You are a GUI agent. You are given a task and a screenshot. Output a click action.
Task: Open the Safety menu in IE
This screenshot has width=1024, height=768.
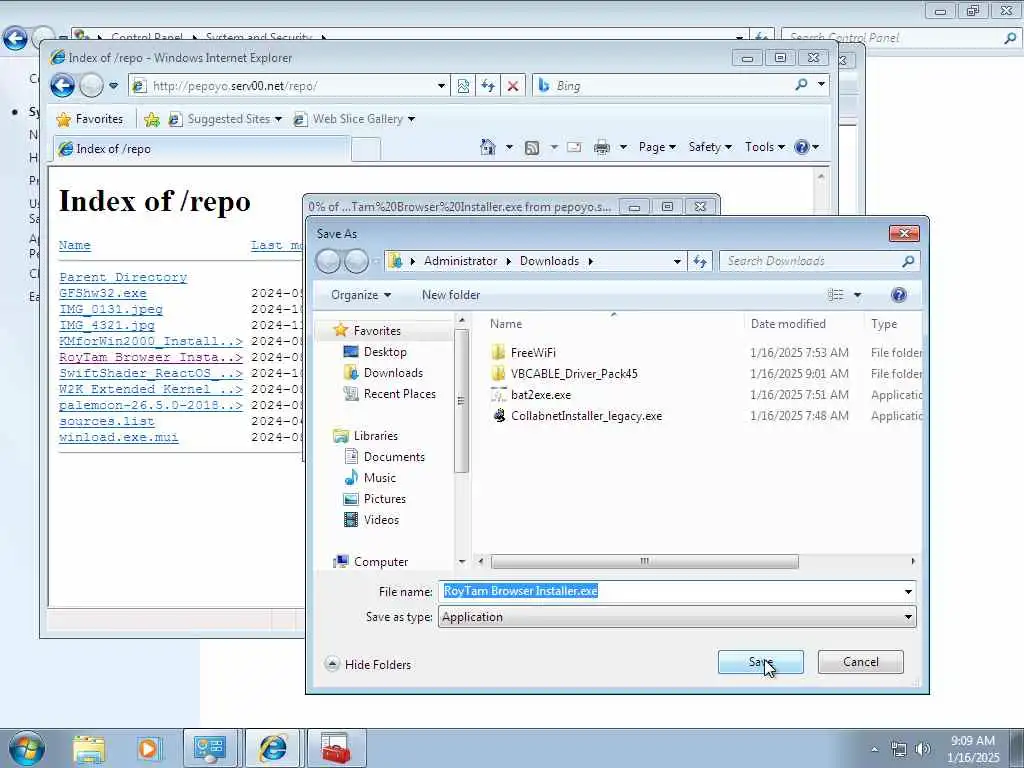coord(710,147)
